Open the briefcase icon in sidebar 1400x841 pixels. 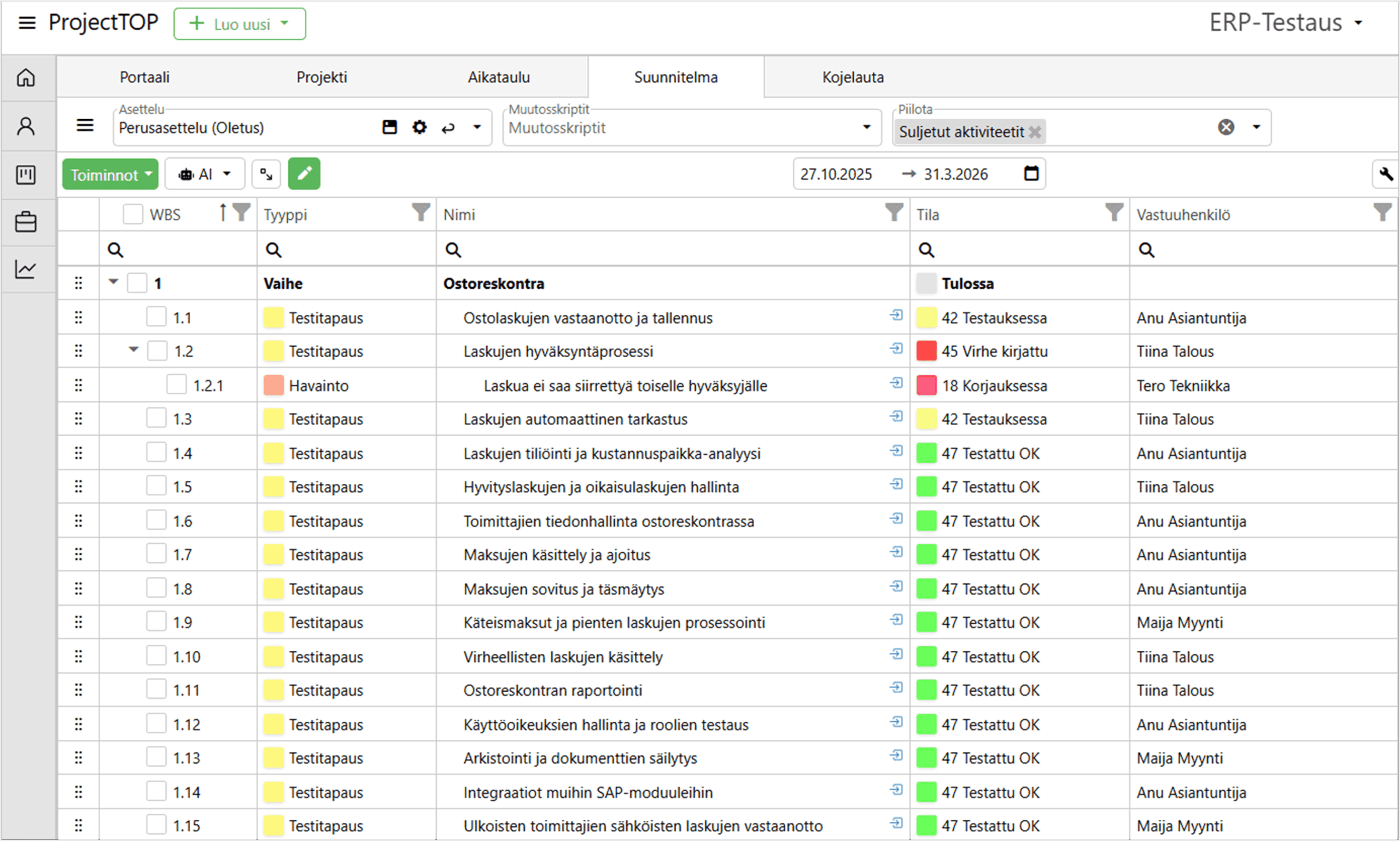(x=26, y=221)
